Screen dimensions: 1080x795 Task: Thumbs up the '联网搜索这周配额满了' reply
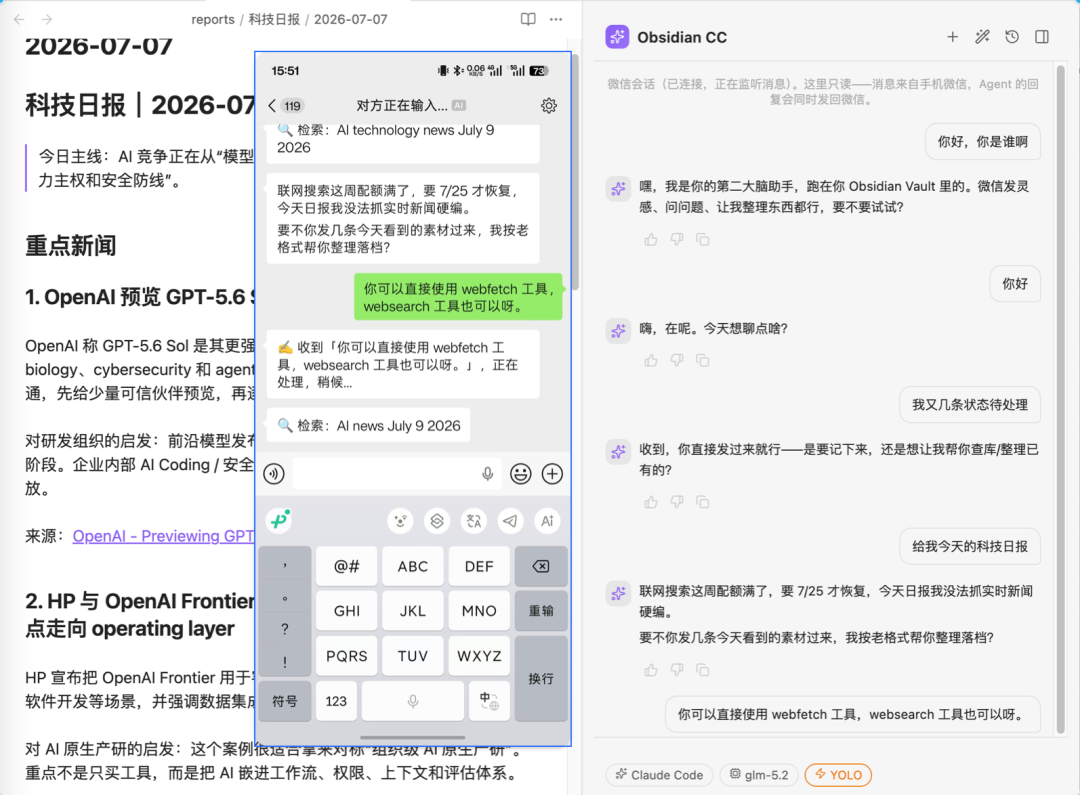(651, 670)
